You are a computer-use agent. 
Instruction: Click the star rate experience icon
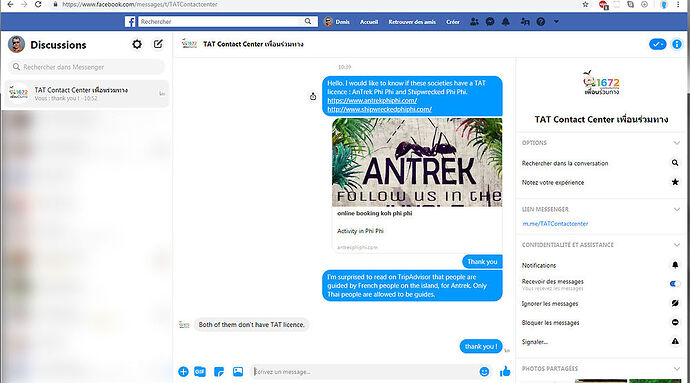pos(675,182)
